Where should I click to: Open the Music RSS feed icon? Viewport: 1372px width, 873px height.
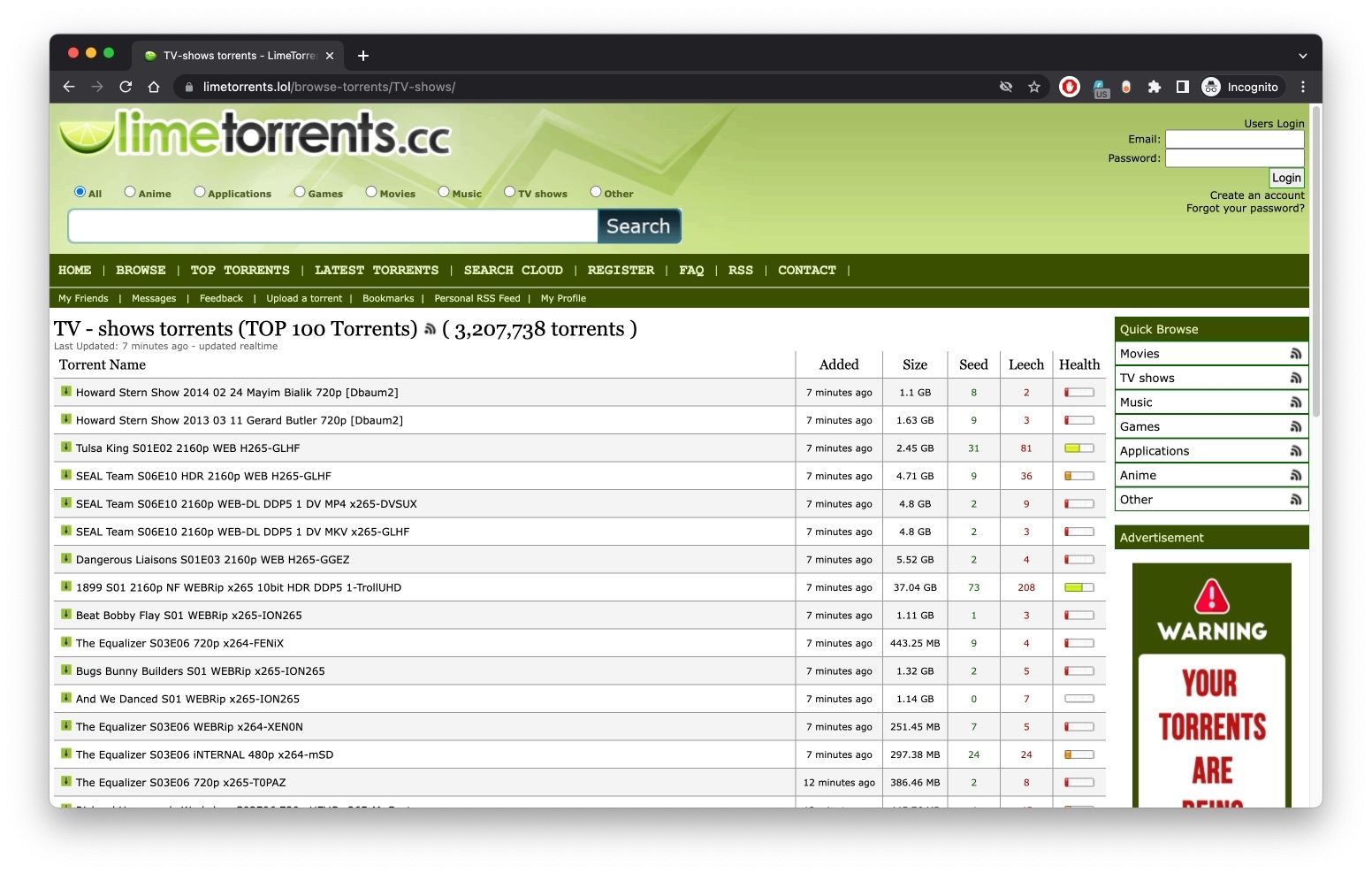click(x=1296, y=402)
